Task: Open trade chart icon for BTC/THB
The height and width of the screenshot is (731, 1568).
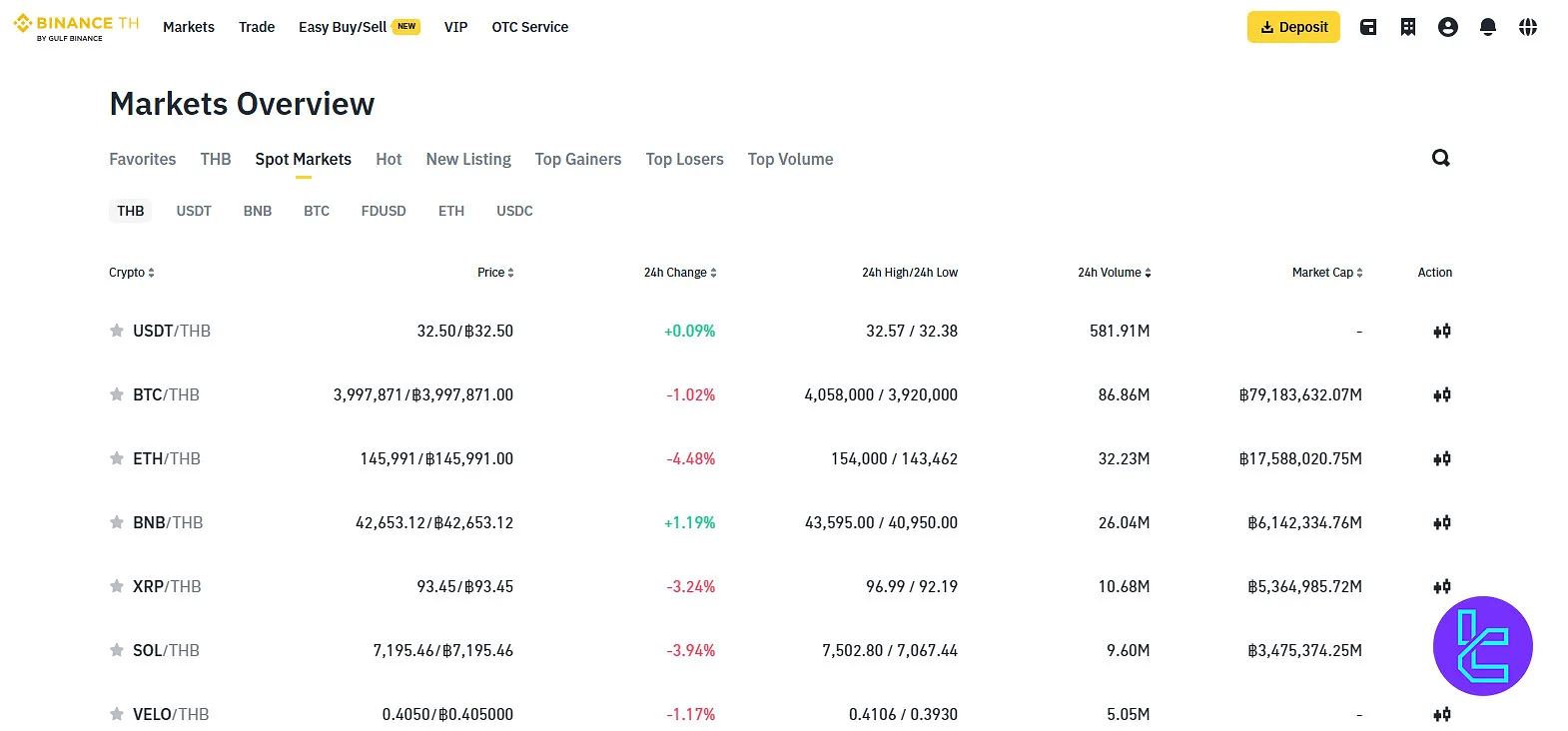Action: (x=1441, y=395)
